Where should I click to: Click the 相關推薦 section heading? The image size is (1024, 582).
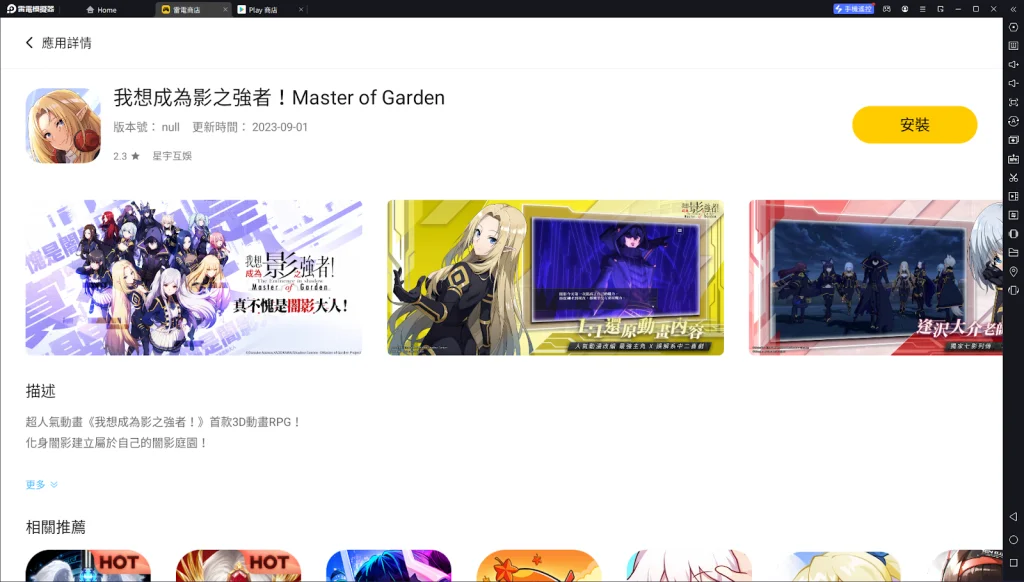[x=56, y=527]
